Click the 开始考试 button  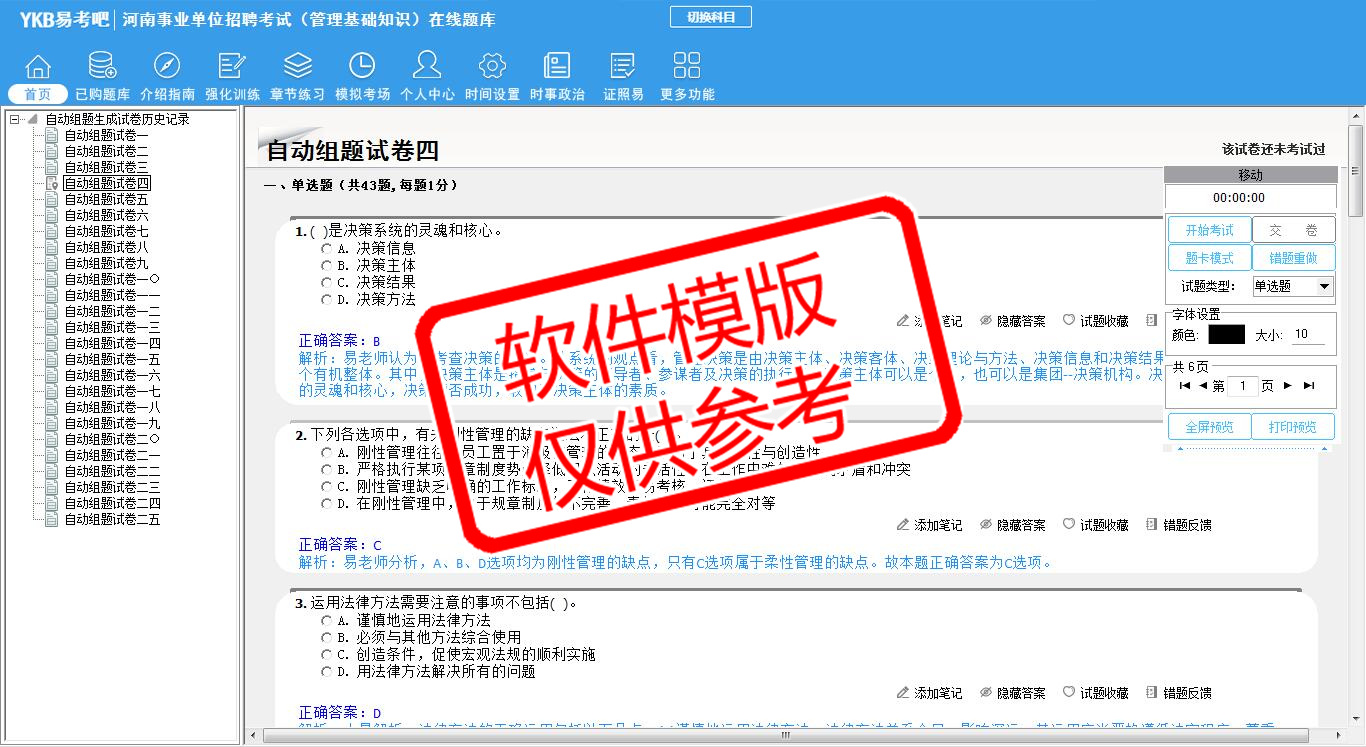(1209, 230)
